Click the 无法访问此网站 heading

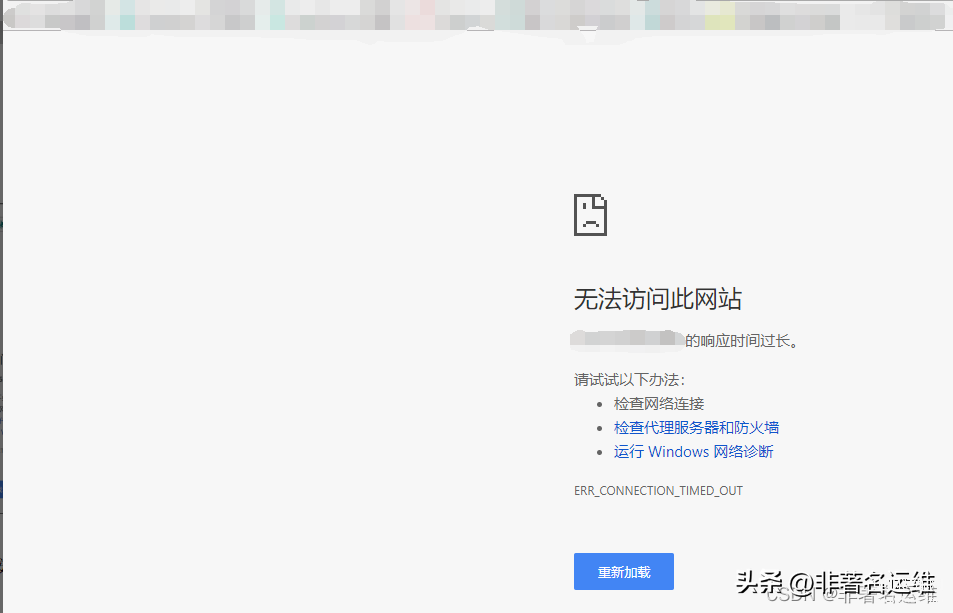point(657,298)
